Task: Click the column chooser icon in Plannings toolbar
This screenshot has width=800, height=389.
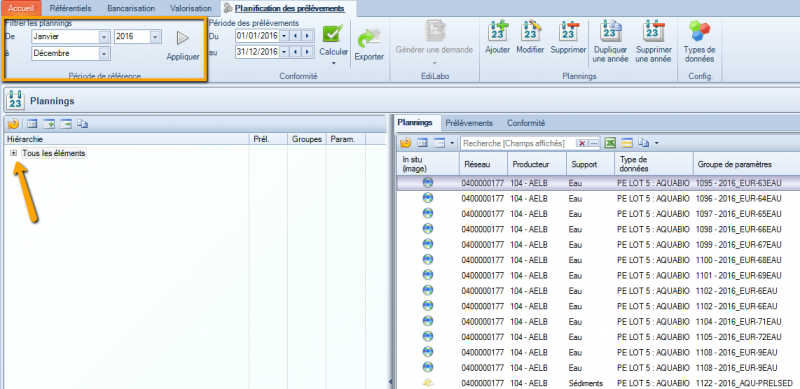Action: pos(422,143)
